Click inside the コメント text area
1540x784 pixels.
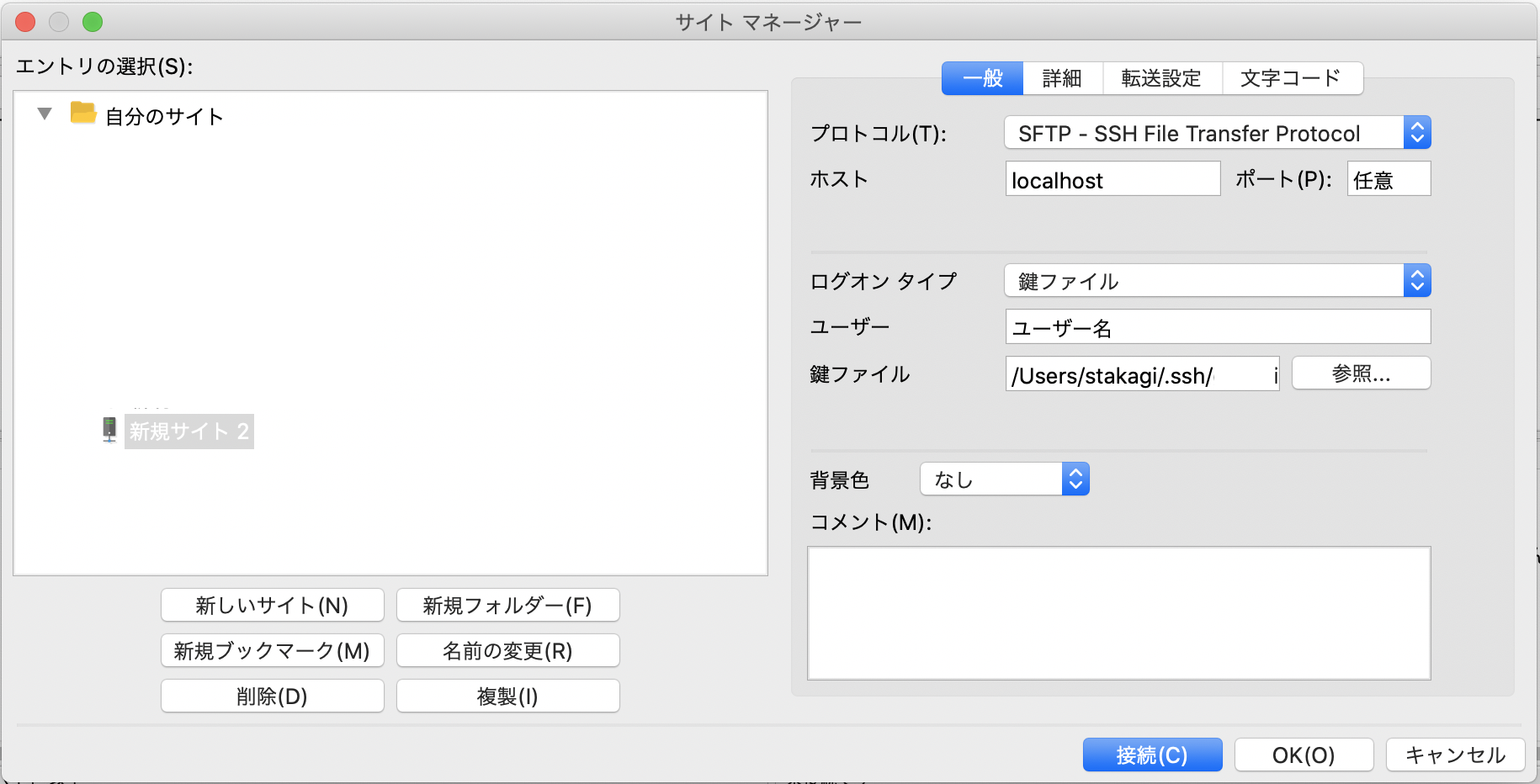(x=1118, y=612)
